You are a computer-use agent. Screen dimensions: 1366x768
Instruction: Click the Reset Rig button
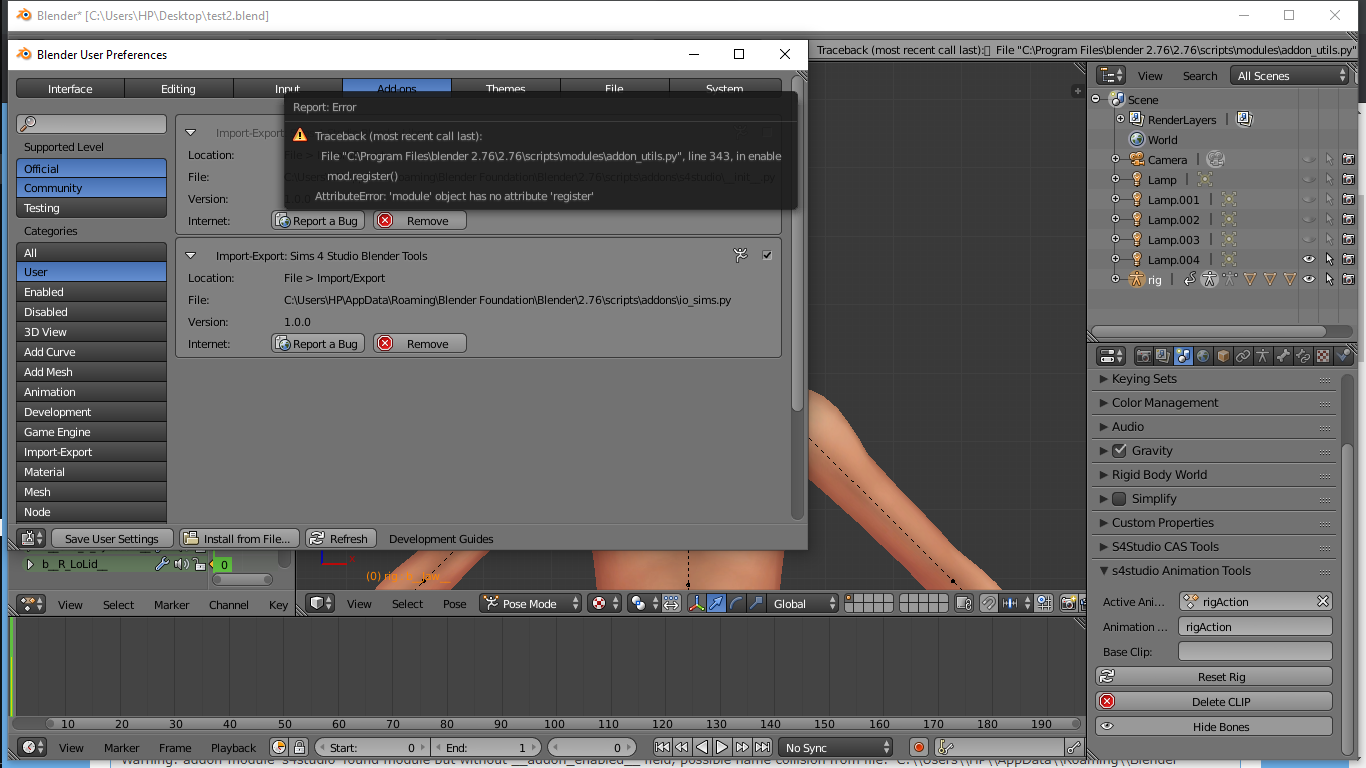point(1214,676)
